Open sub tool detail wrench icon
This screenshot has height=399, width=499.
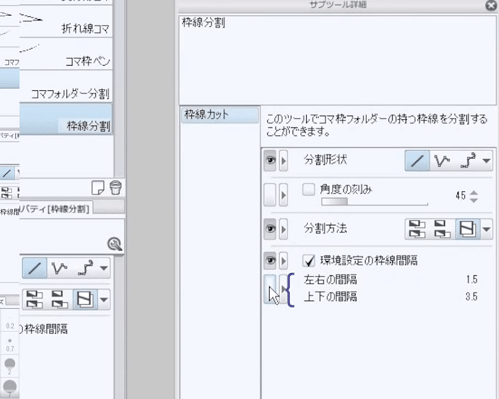tap(115, 244)
